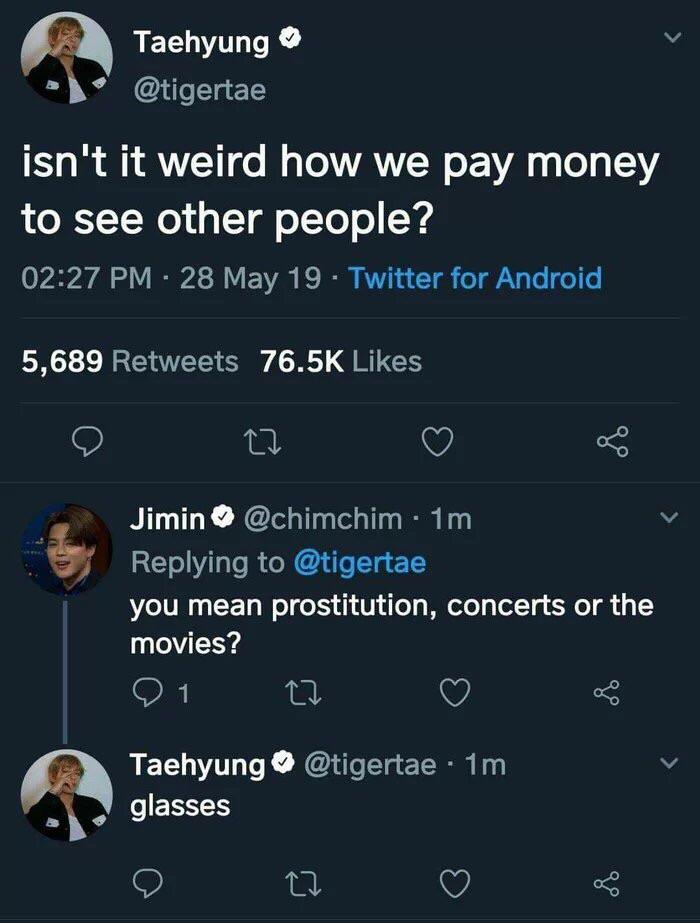This screenshot has height=923, width=700.
Task: Open the Twitter for Android source link
Action: coord(475,277)
